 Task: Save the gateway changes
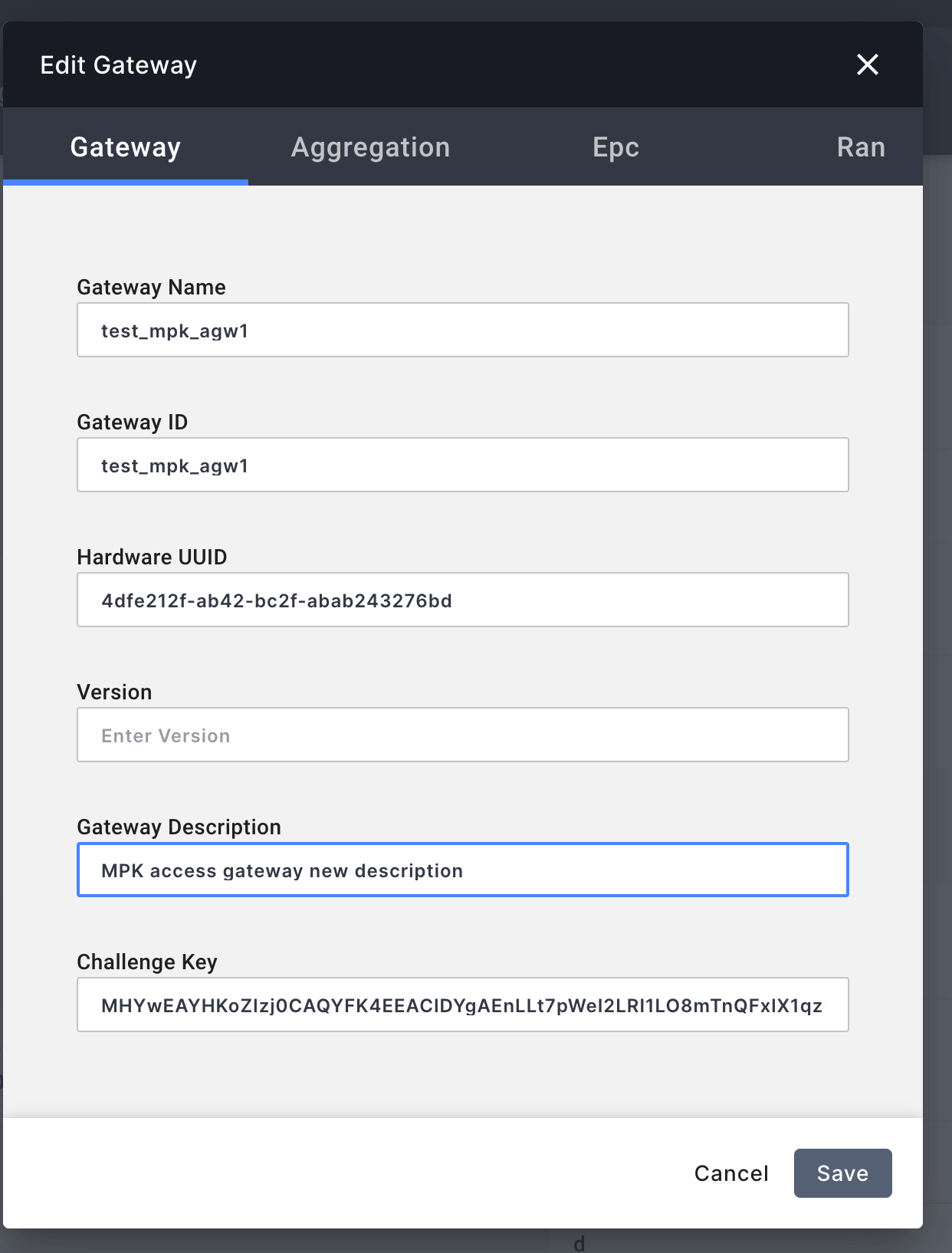[x=843, y=1173]
